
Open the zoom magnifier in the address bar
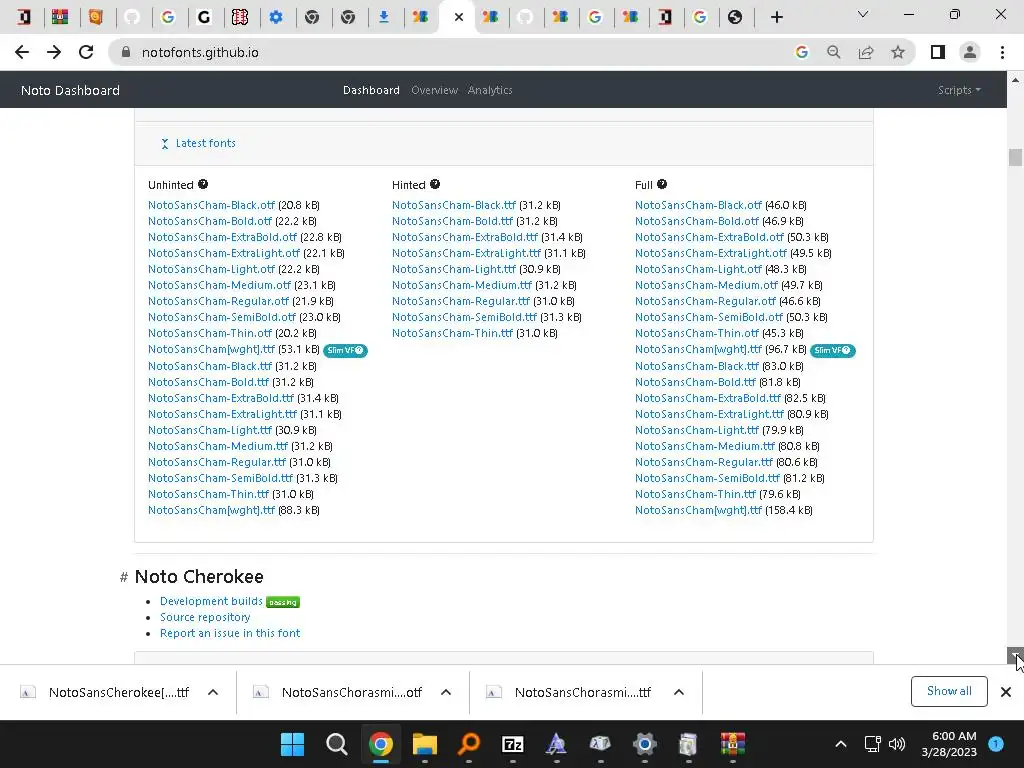coord(833,52)
